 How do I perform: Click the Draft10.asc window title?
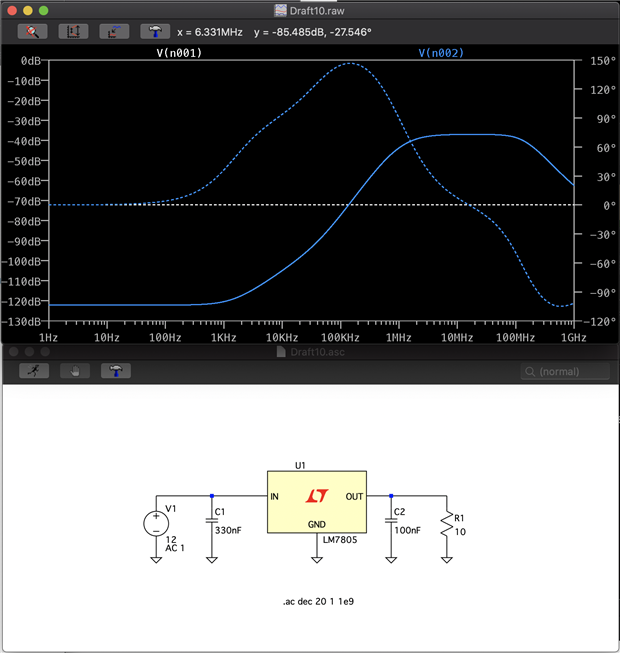pos(317,352)
